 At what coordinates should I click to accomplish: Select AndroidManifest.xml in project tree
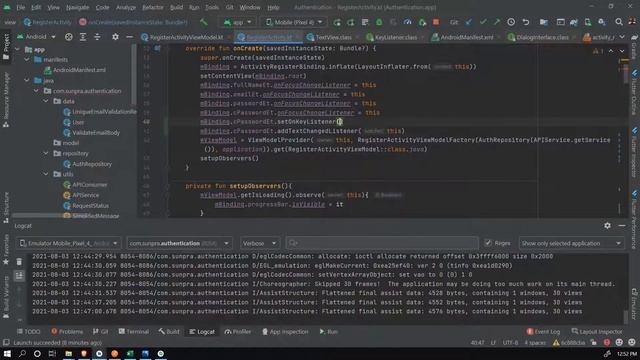(x=79, y=70)
